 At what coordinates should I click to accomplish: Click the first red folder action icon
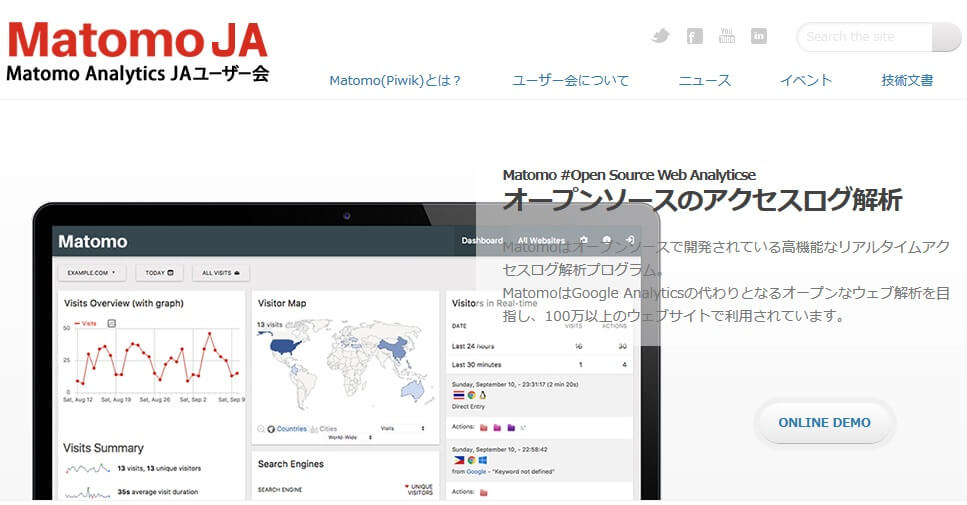[x=484, y=427]
